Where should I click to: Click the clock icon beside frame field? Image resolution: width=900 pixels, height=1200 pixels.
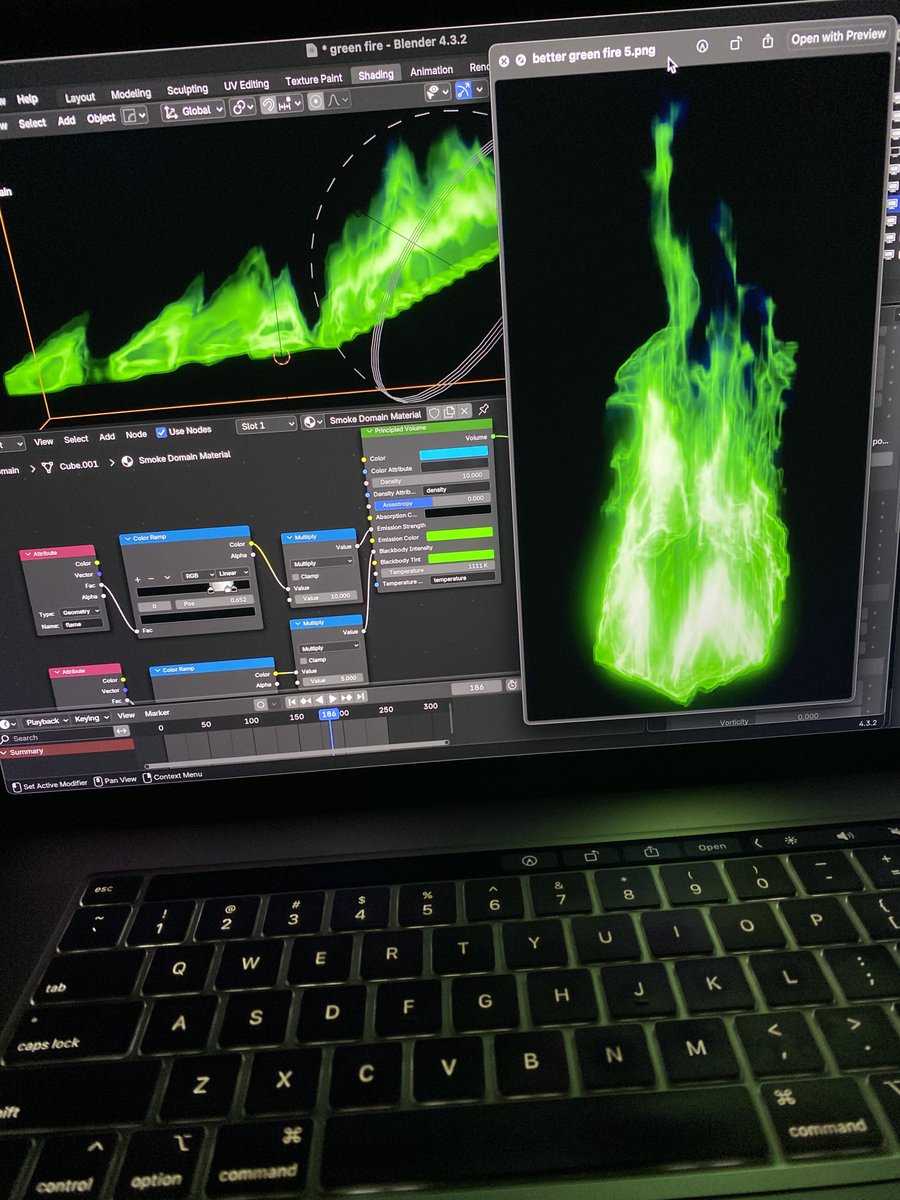[x=512, y=685]
